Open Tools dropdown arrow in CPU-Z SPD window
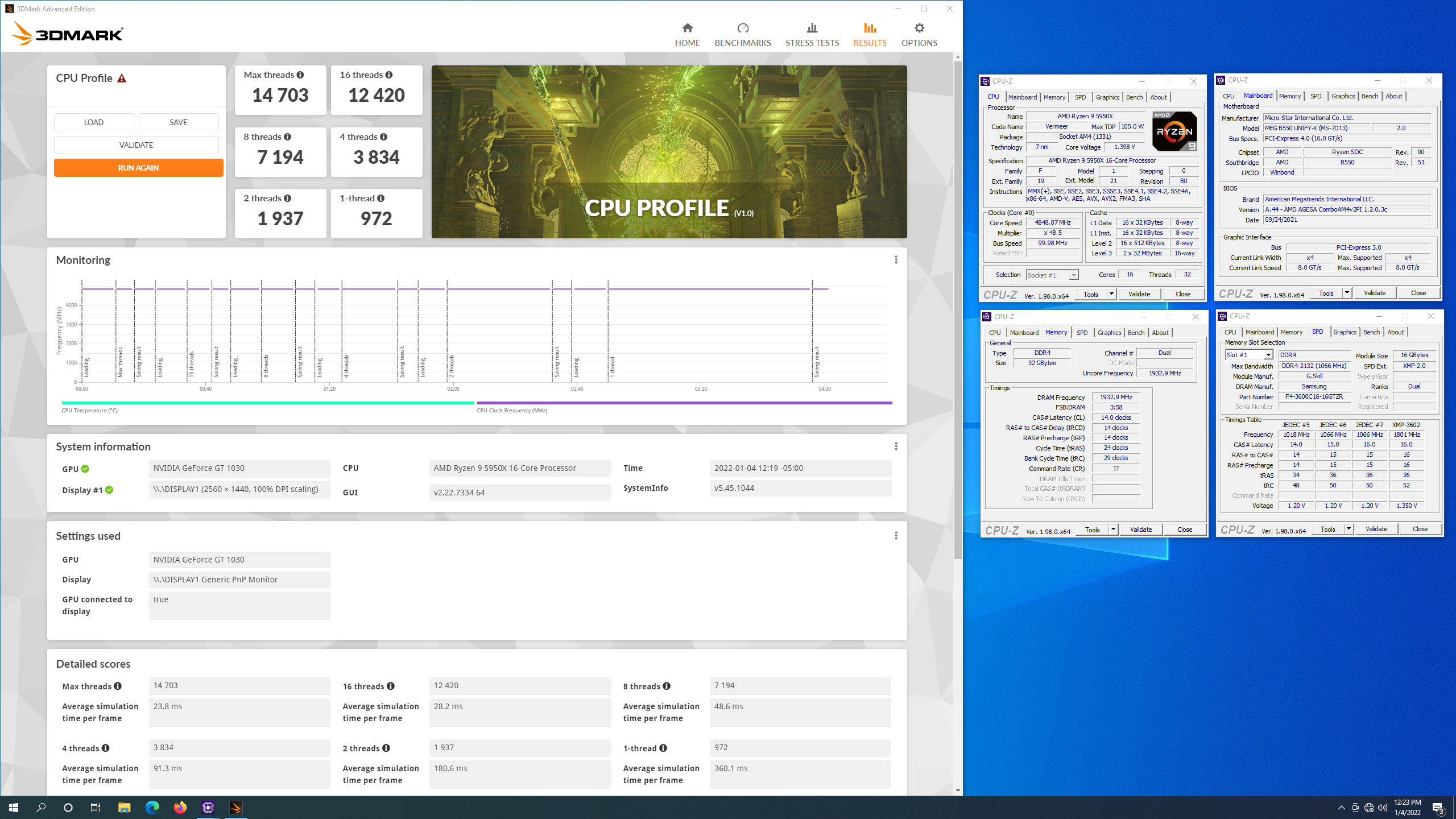 point(1348,529)
